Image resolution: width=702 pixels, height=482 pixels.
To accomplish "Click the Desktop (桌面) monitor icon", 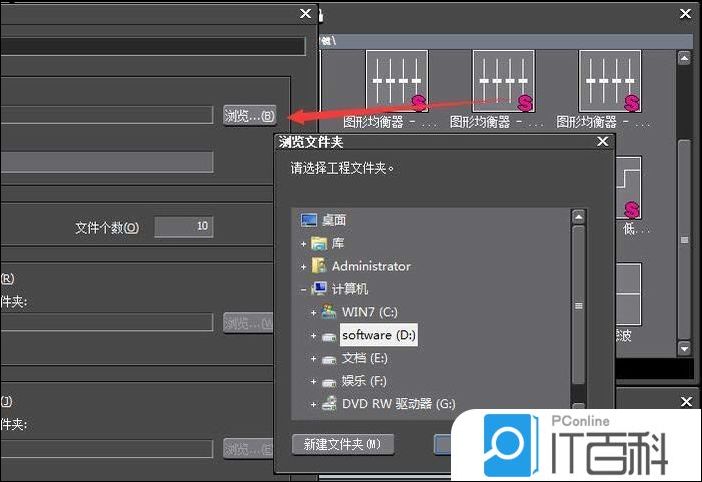I will coord(309,220).
